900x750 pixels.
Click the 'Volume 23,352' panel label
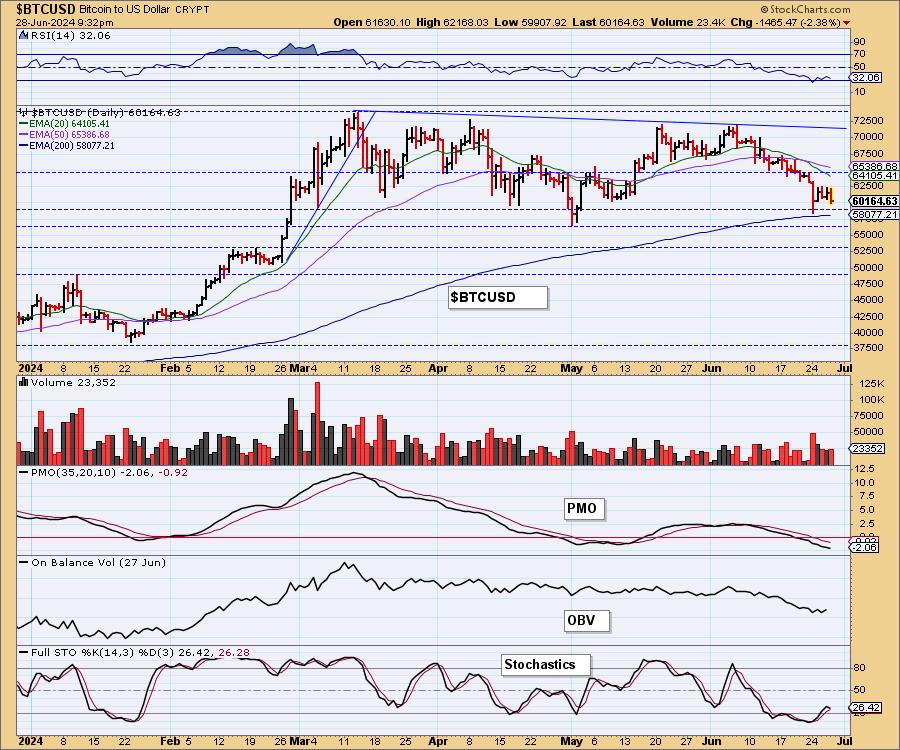67,383
